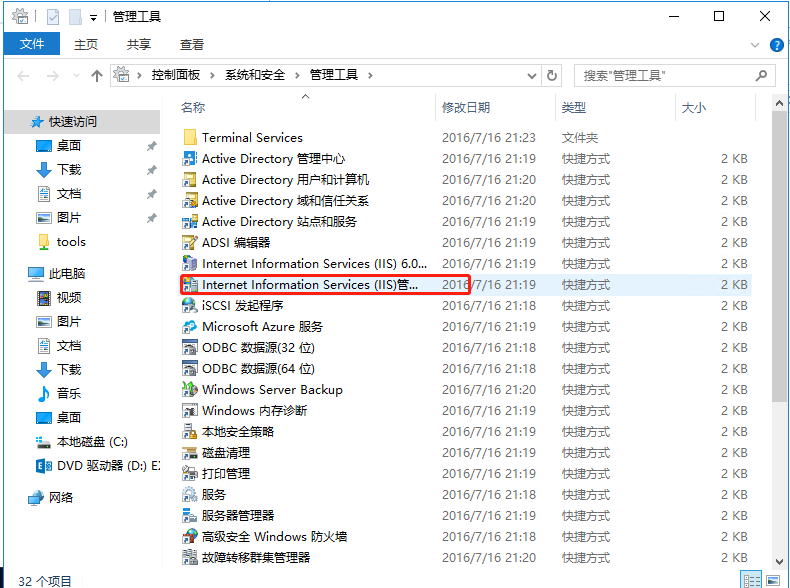The width and height of the screenshot is (790, 588).
Task: Expand the ribbon using the chevron
Action: pos(755,45)
